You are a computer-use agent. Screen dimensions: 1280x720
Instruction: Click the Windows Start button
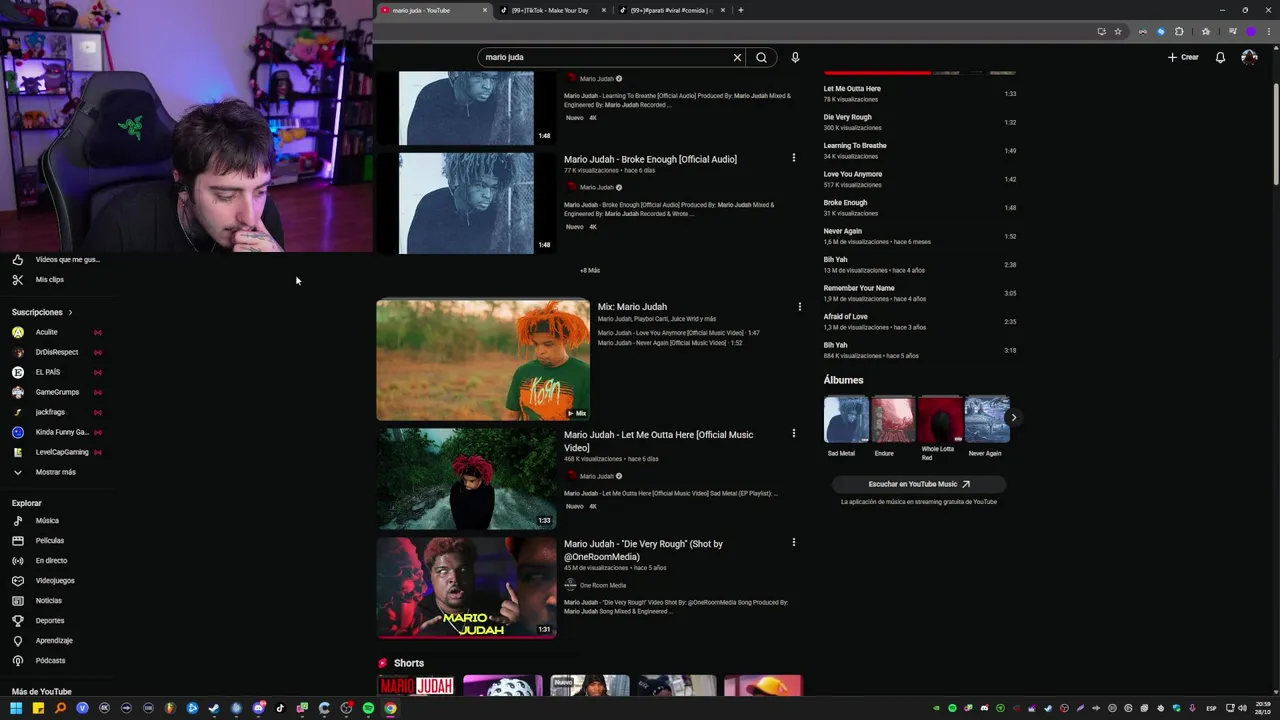(16, 708)
